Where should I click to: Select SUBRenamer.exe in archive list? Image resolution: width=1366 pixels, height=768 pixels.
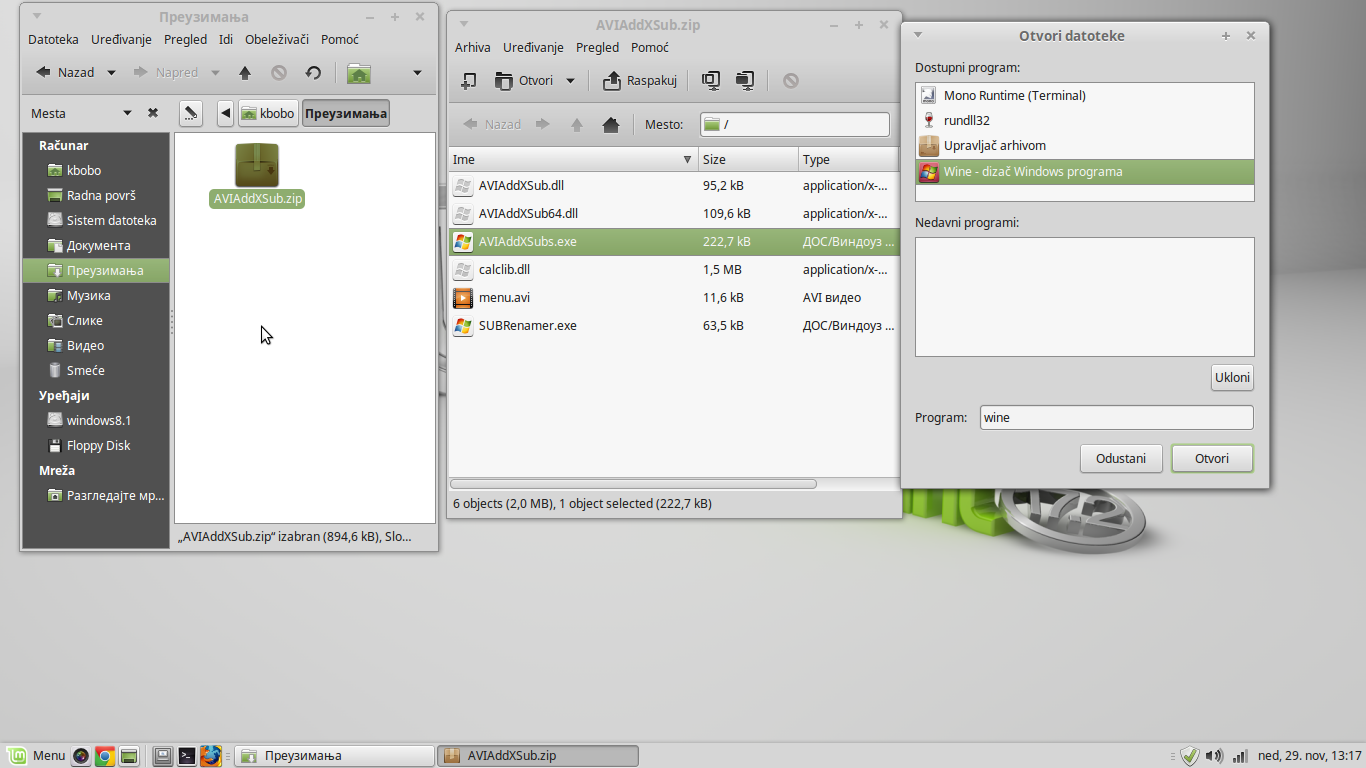pyautogui.click(x=674, y=326)
